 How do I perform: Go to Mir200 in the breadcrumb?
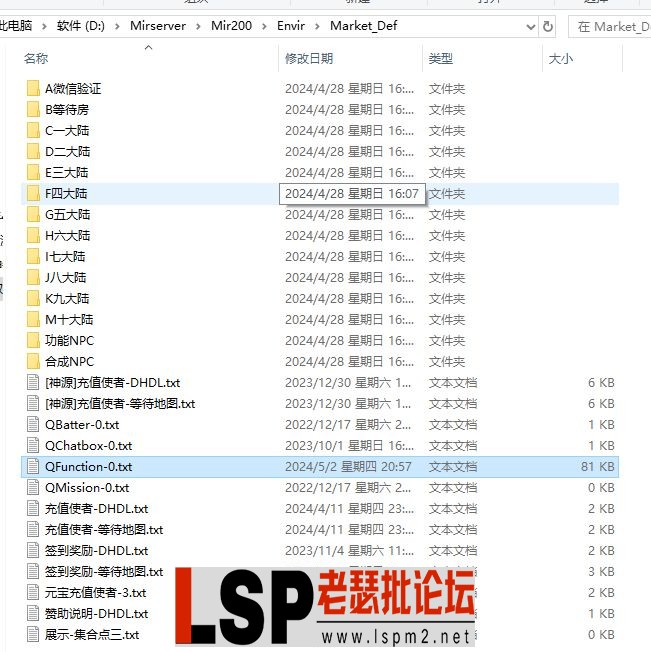click(231, 26)
